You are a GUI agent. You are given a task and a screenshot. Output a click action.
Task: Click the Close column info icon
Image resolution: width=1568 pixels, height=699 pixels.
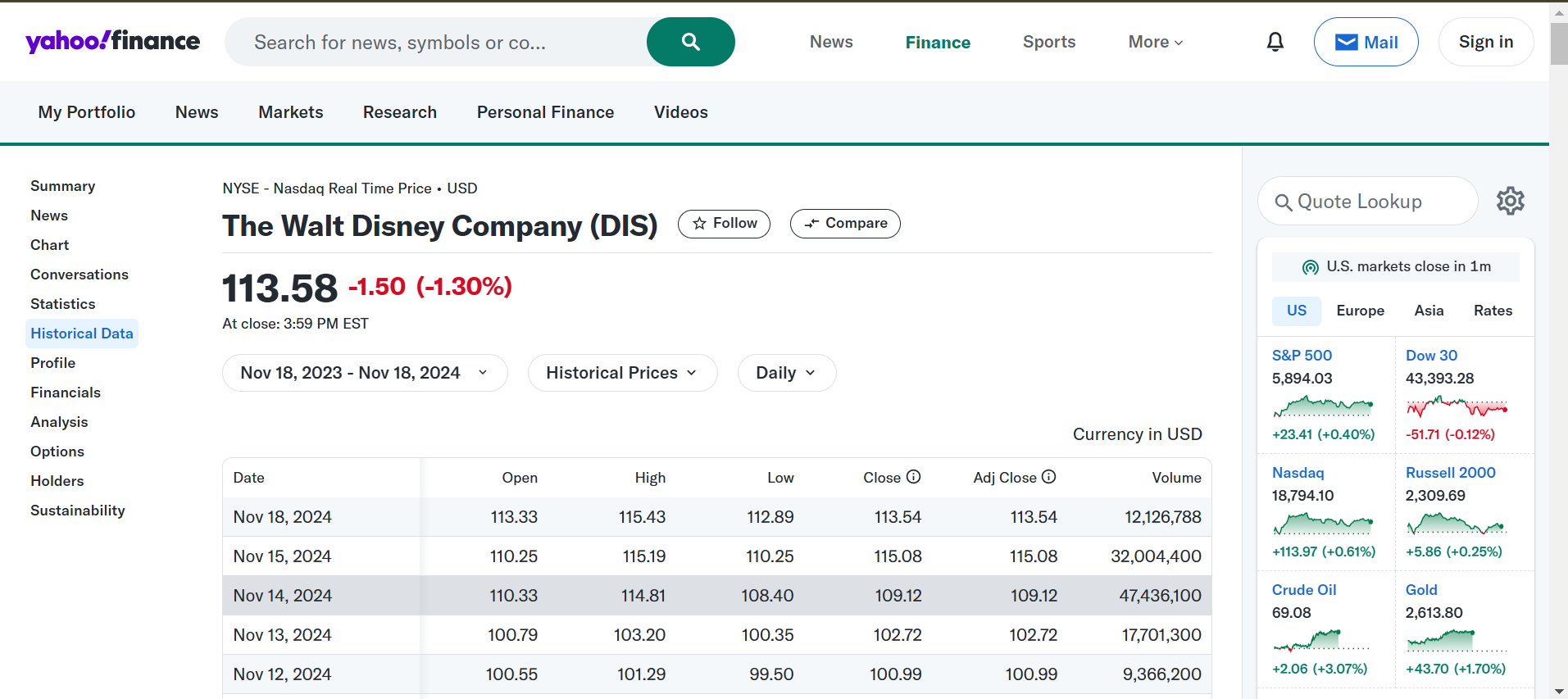tap(913, 477)
